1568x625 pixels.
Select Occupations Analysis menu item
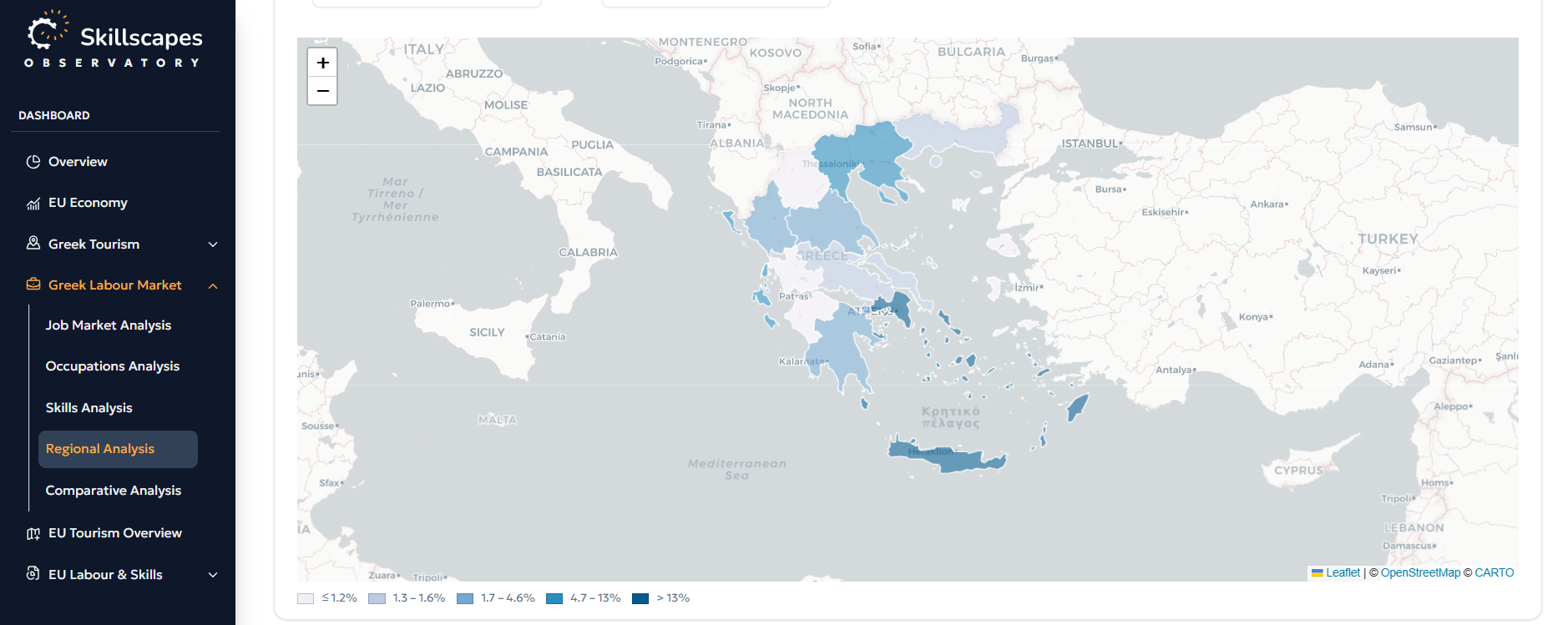point(113,366)
